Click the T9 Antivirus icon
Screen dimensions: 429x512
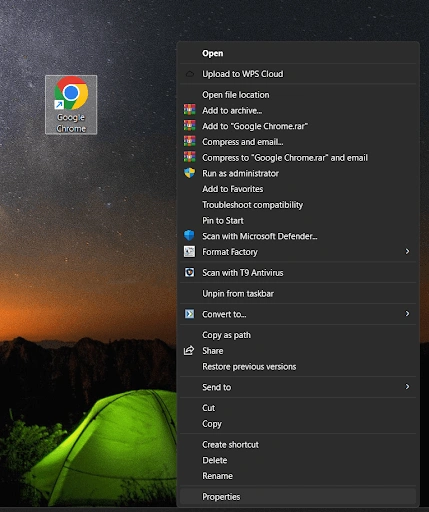pyautogui.click(x=190, y=272)
